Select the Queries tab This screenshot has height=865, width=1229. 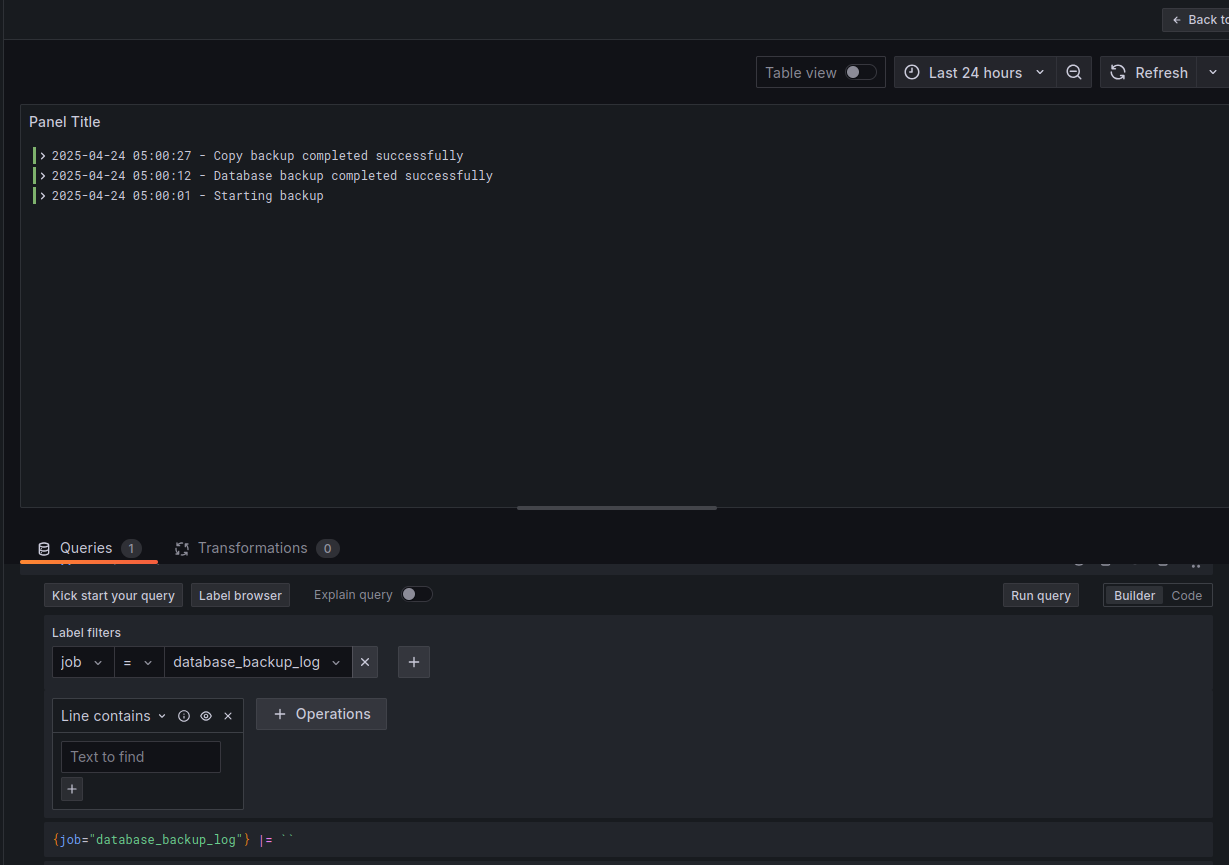pyautogui.click(x=88, y=548)
